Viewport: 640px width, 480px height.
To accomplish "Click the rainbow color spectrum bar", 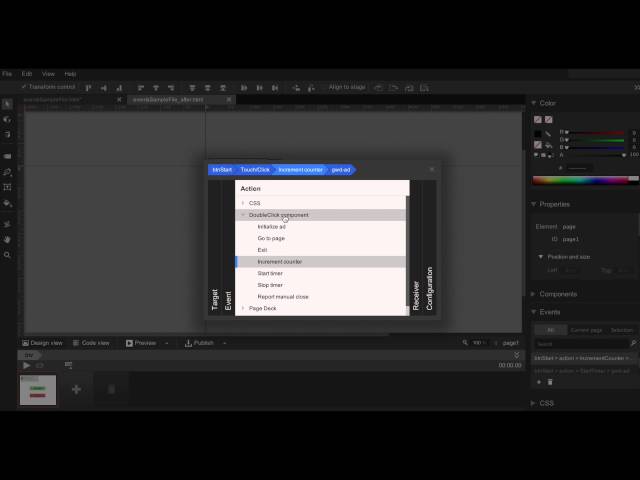I will (x=585, y=180).
